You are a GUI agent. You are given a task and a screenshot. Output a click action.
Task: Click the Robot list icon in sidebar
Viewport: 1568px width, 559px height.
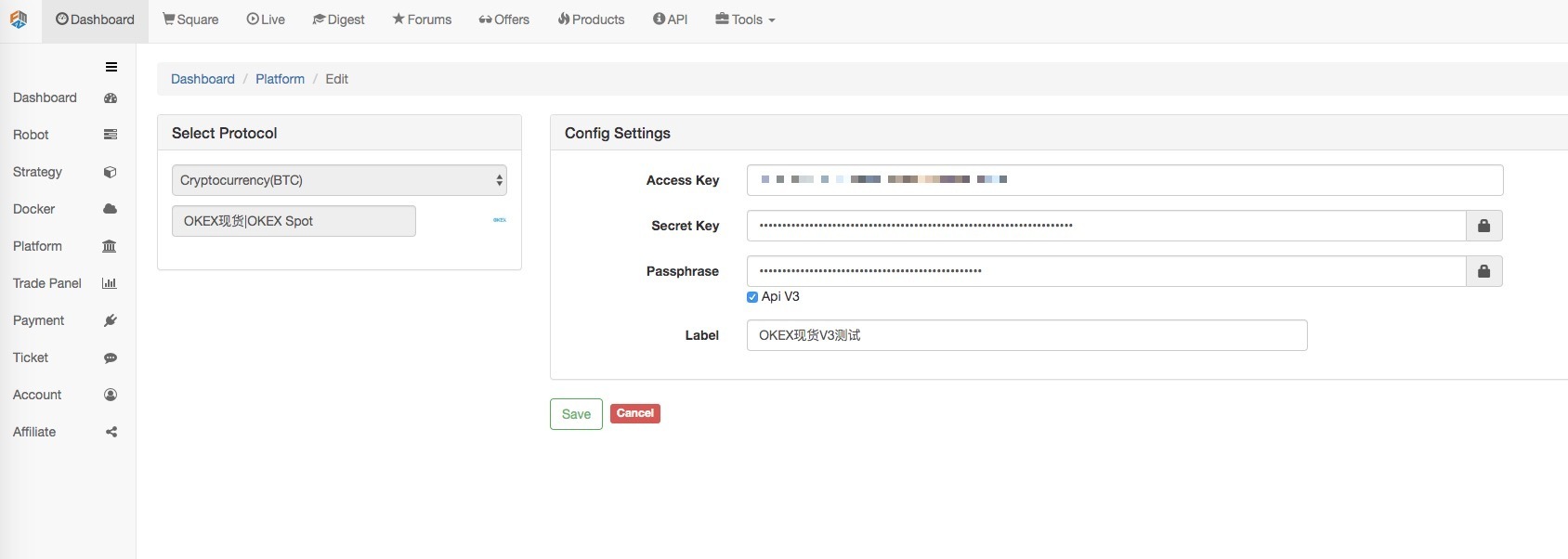pos(111,135)
